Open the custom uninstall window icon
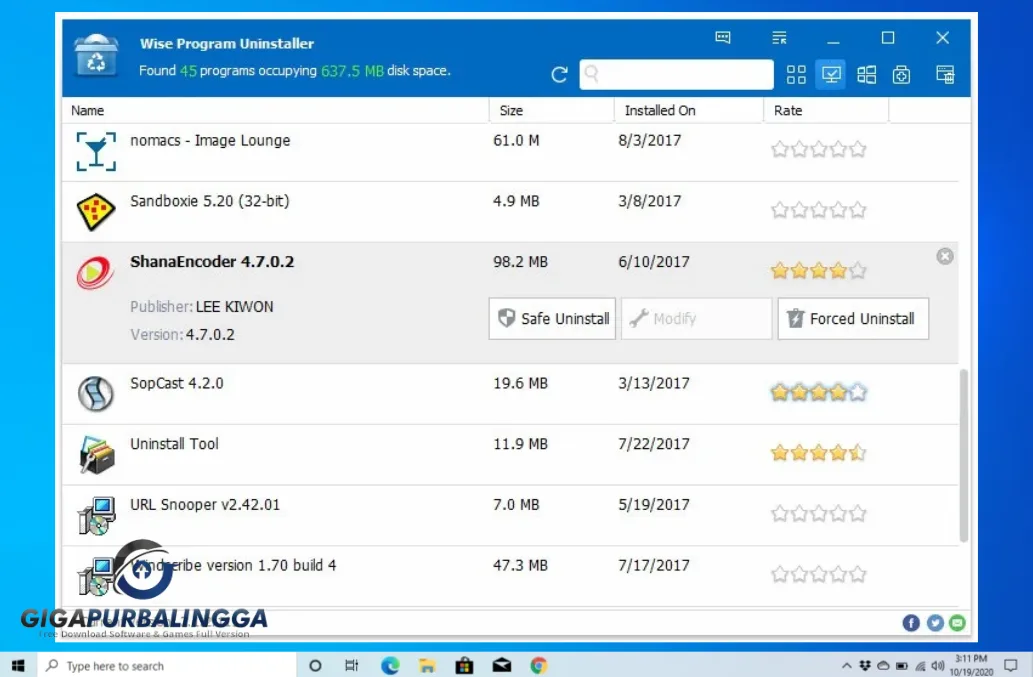This screenshot has height=677, width=1033. [x=945, y=74]
